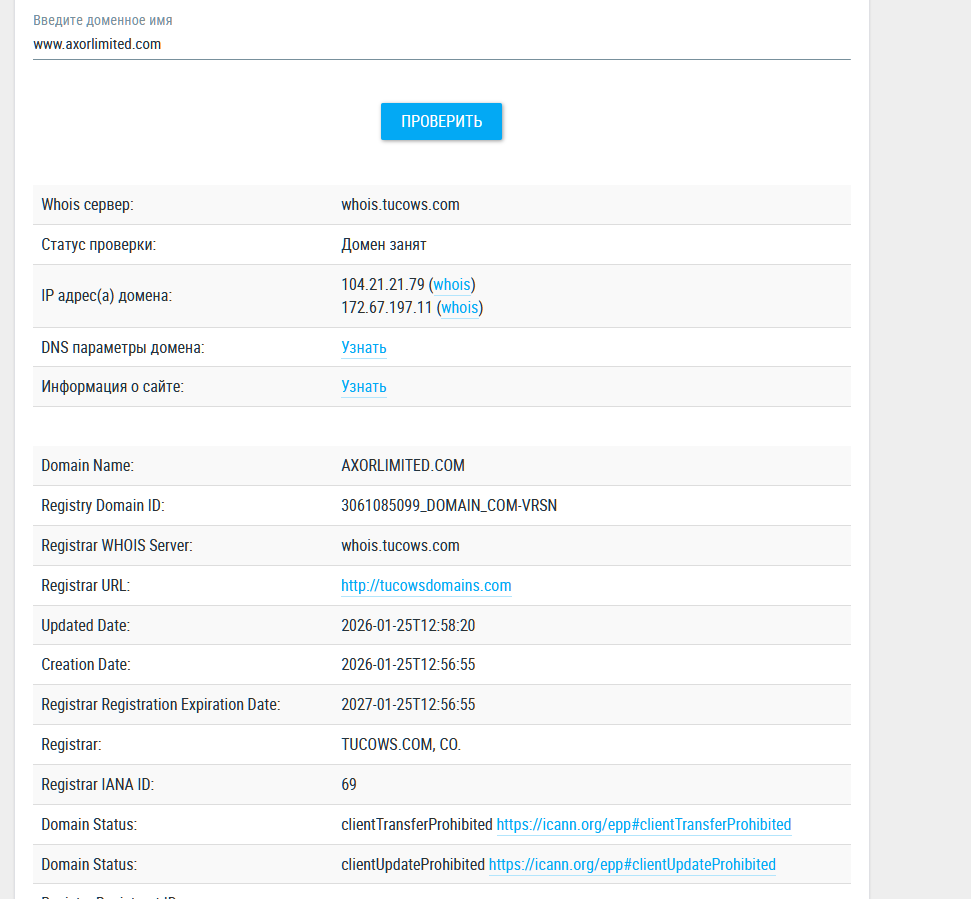971x899 pixels.
Task: Open the tucowsdomains.com registrar URL
Action: [426, 586]
